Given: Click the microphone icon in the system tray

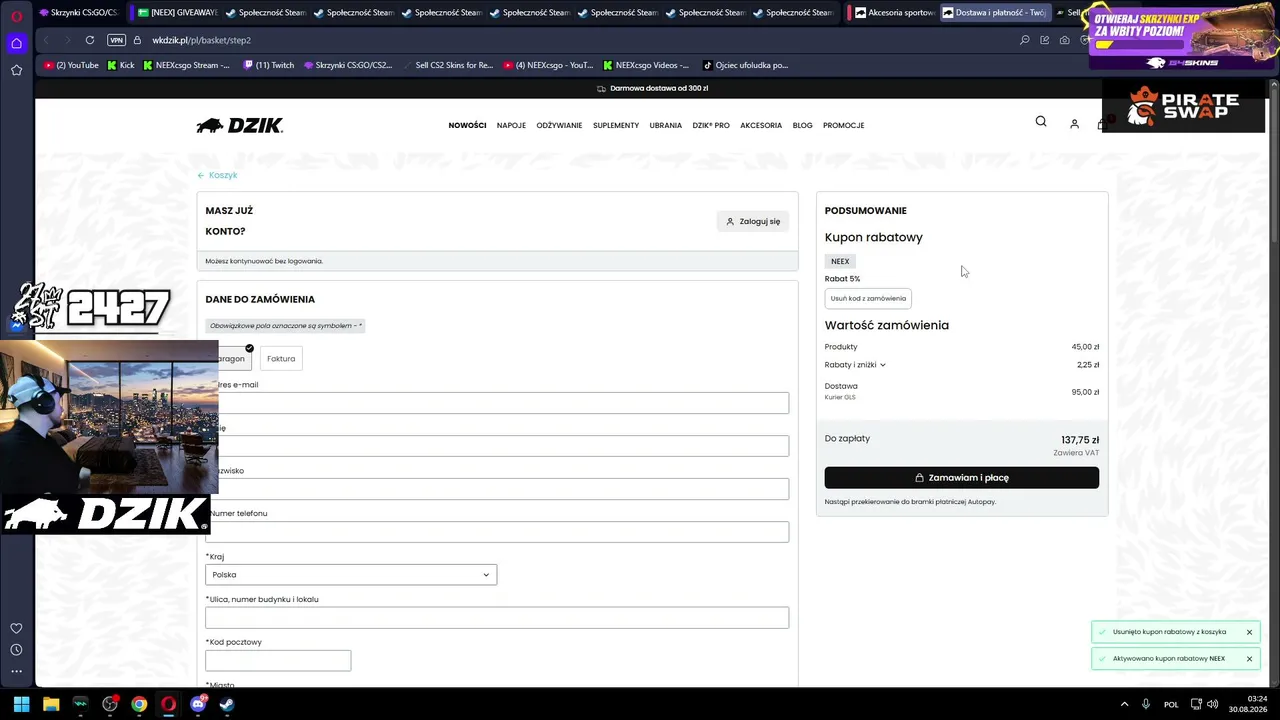Looking at the screenshot, I should [x=1146, y=704].
